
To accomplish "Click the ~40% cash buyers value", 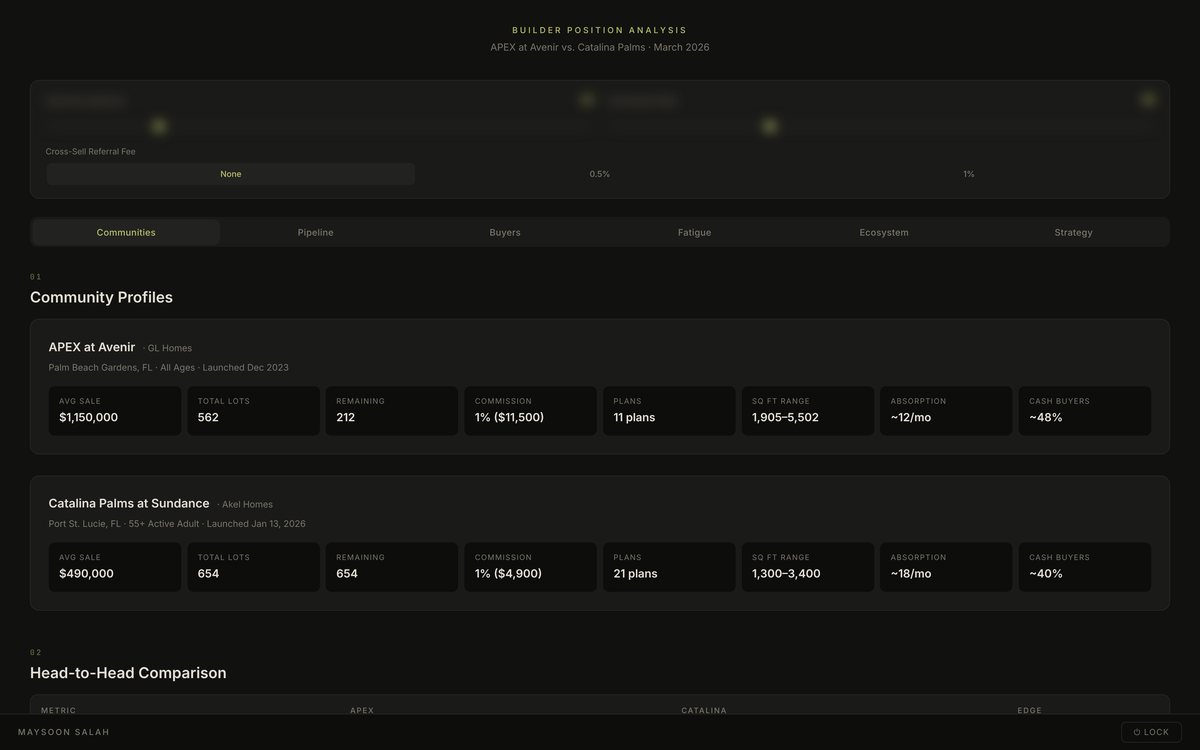I will (1046, 573).
